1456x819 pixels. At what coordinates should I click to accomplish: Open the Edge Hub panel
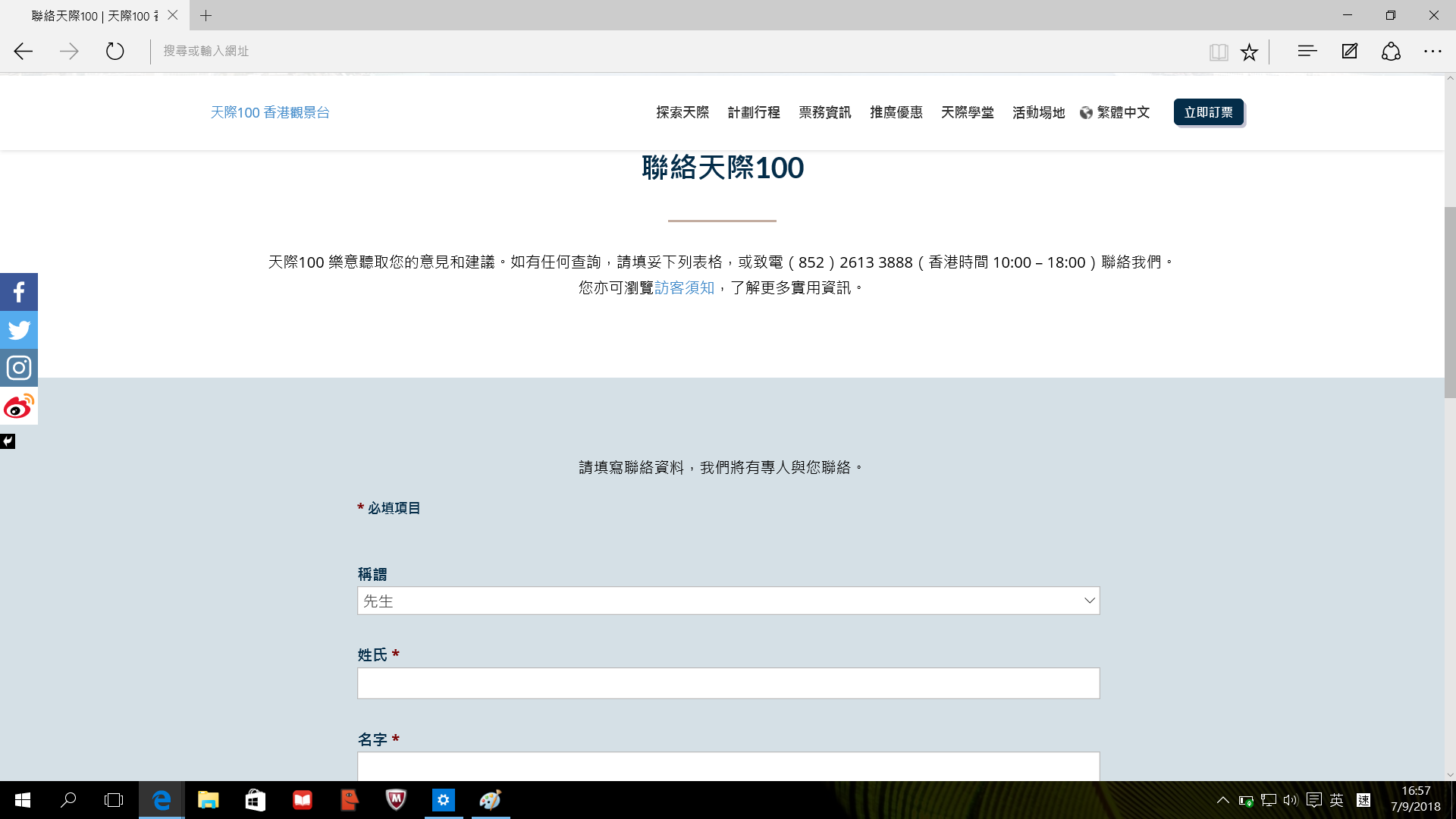click(1307, 52)
